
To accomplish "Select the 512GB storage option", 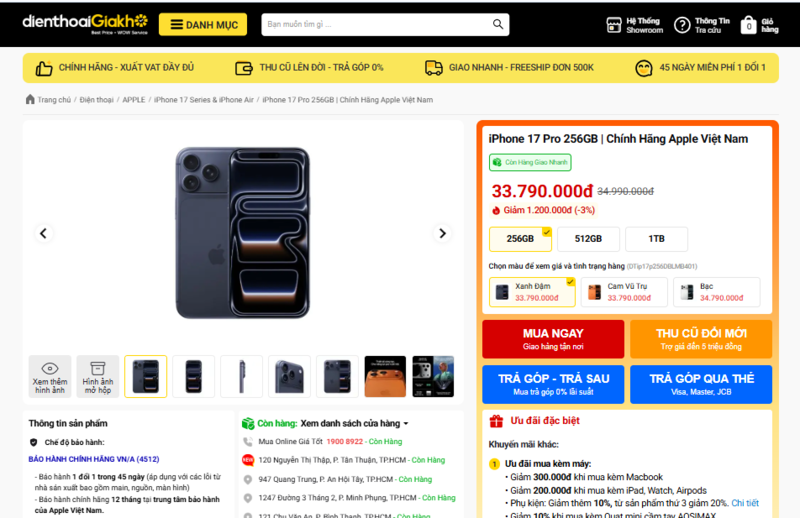I will 587,239.
